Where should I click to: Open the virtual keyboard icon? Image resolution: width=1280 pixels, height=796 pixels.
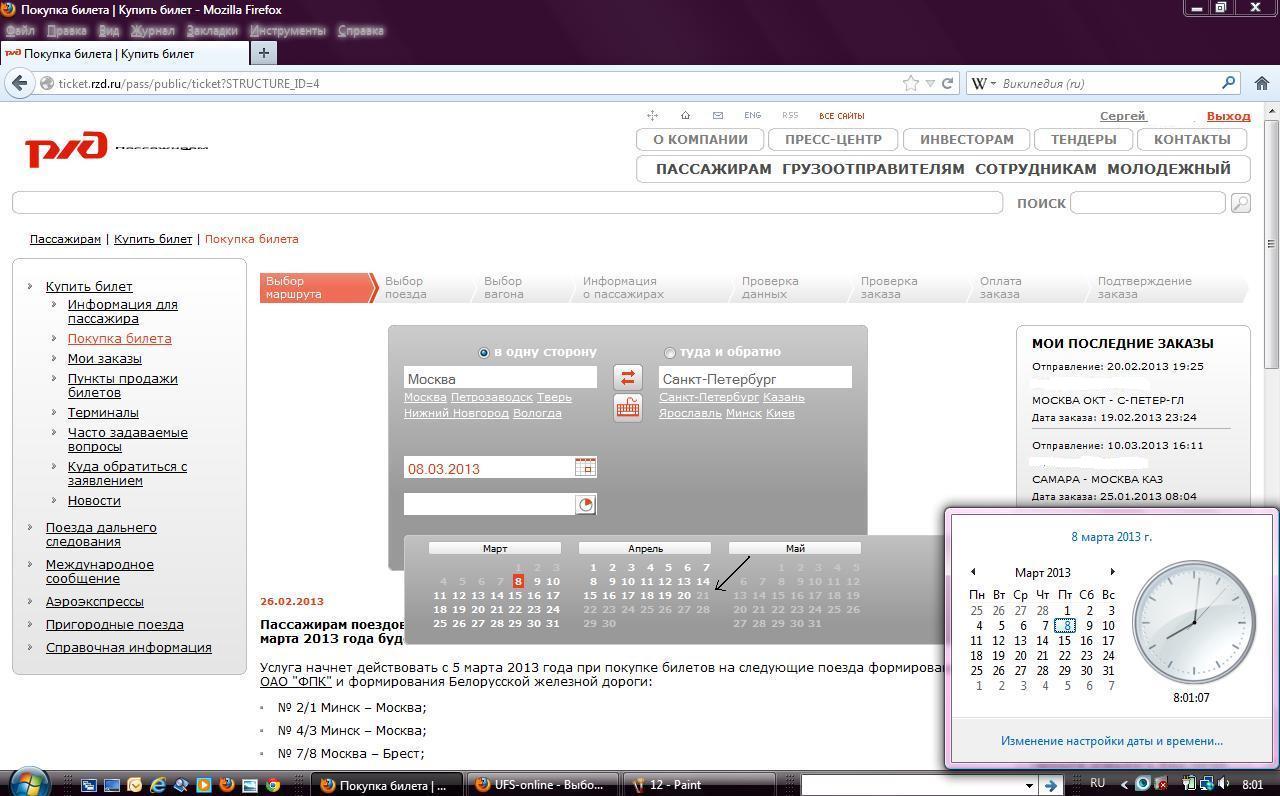[627, 407]
